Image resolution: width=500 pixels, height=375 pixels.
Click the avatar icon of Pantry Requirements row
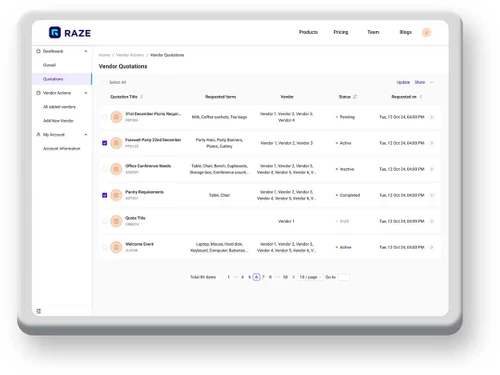click(x=116, y=195)
